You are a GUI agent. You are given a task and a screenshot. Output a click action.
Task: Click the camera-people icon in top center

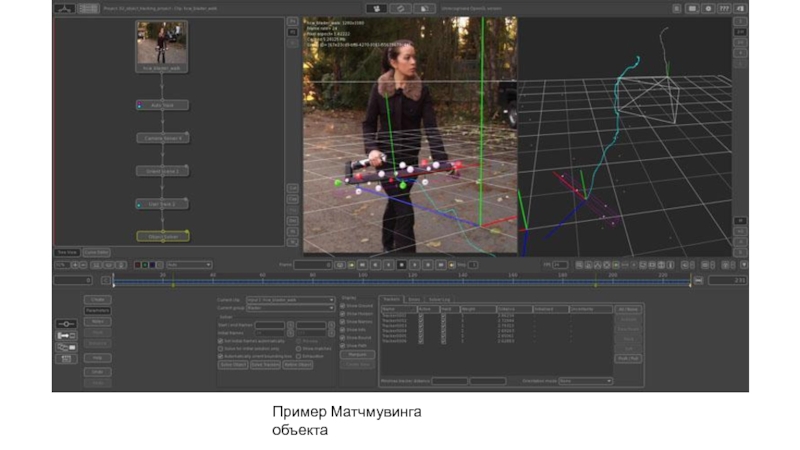pos(377,9)
